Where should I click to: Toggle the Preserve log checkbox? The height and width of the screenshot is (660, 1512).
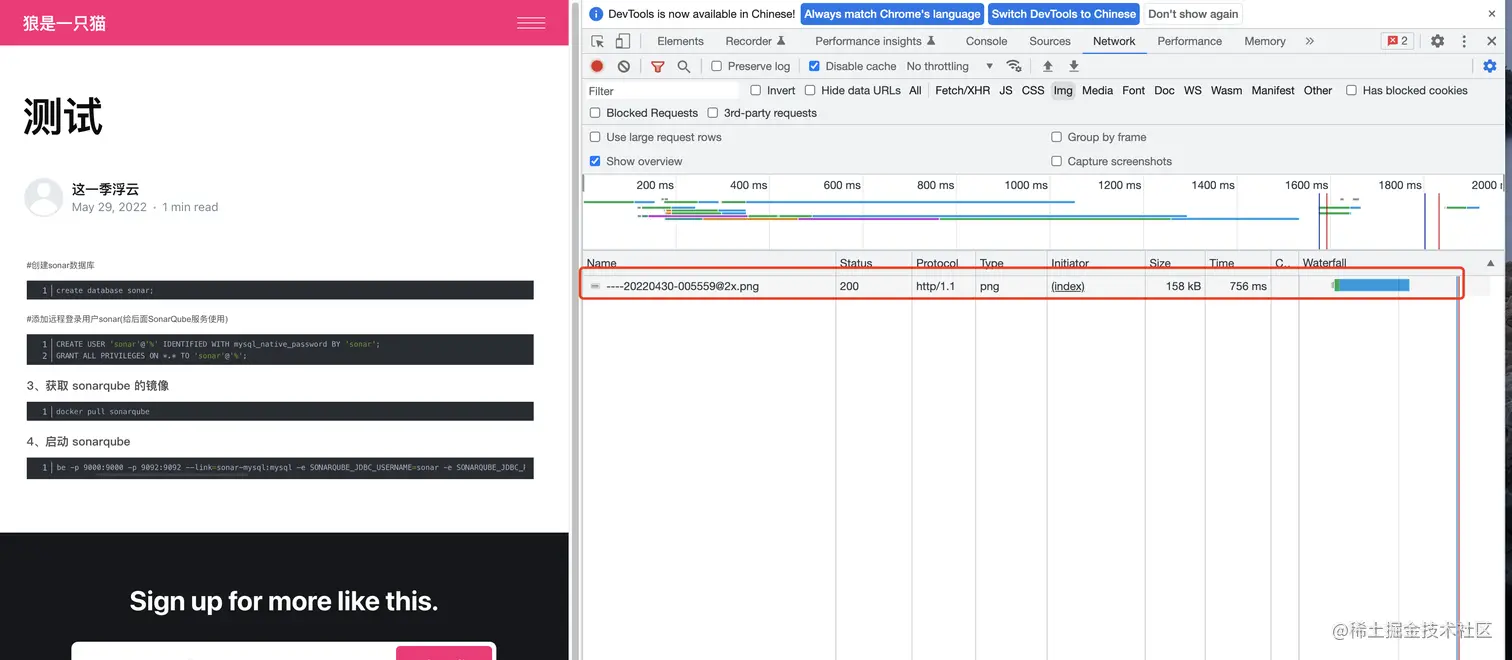[x=717, y=66]
